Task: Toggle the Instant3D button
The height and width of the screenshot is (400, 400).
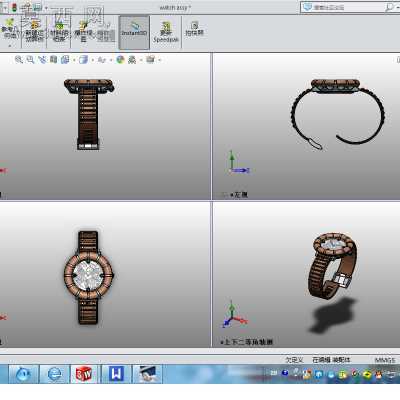Action: pyautogui.click(x=134, y=32)
